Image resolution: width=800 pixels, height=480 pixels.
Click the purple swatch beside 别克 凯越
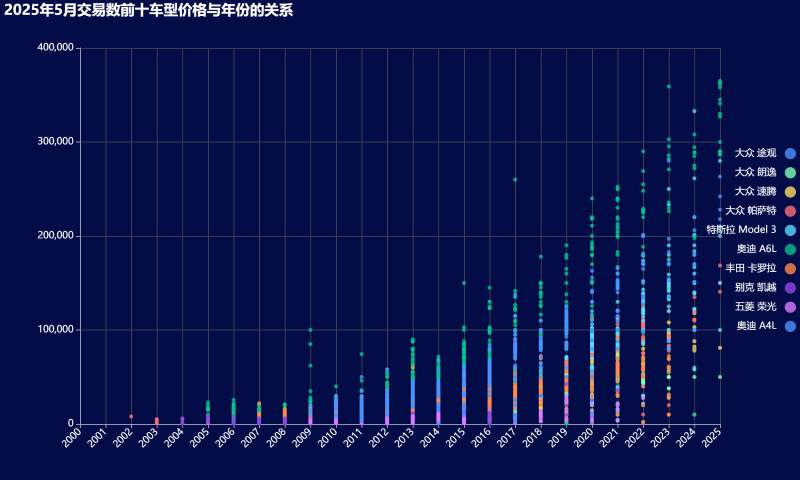[790, 288]
